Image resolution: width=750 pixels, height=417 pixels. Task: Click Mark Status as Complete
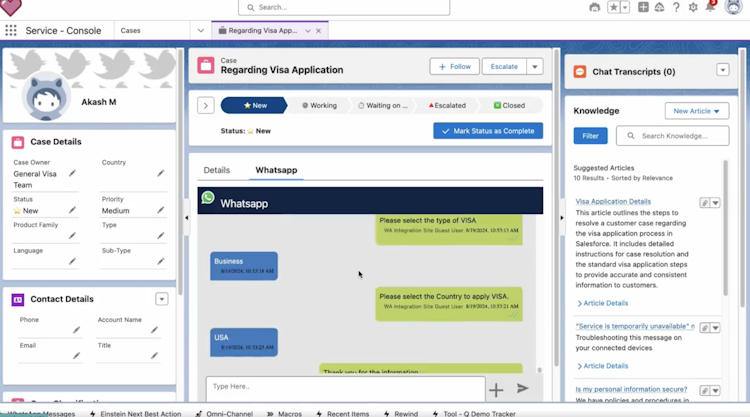pos(488,131)
